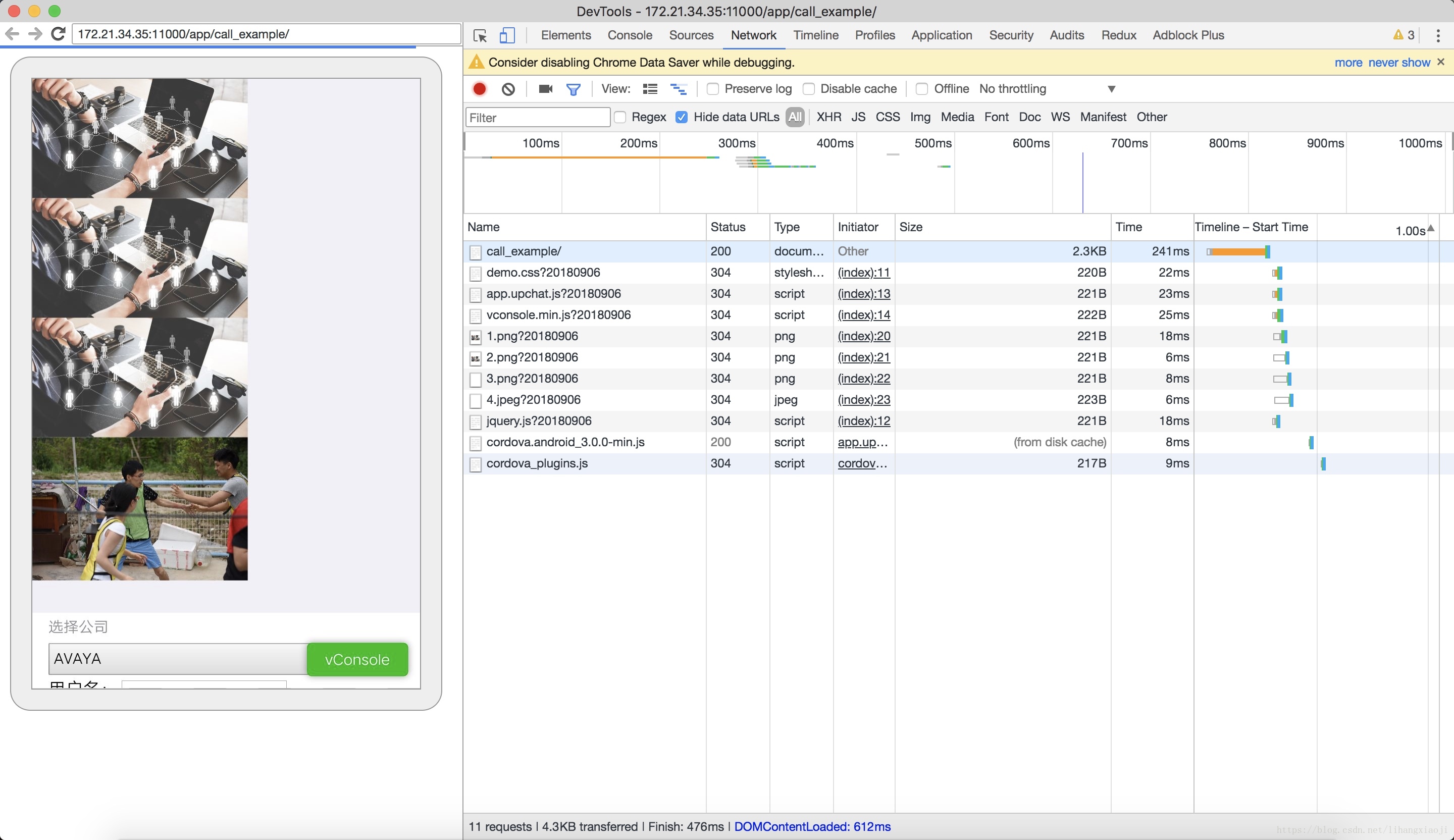Image resolution: width=1454 pixels, height=840 pixels.
Task: Click file icon for jquery.js?20180906 row
Action: (x=476, y=422)
